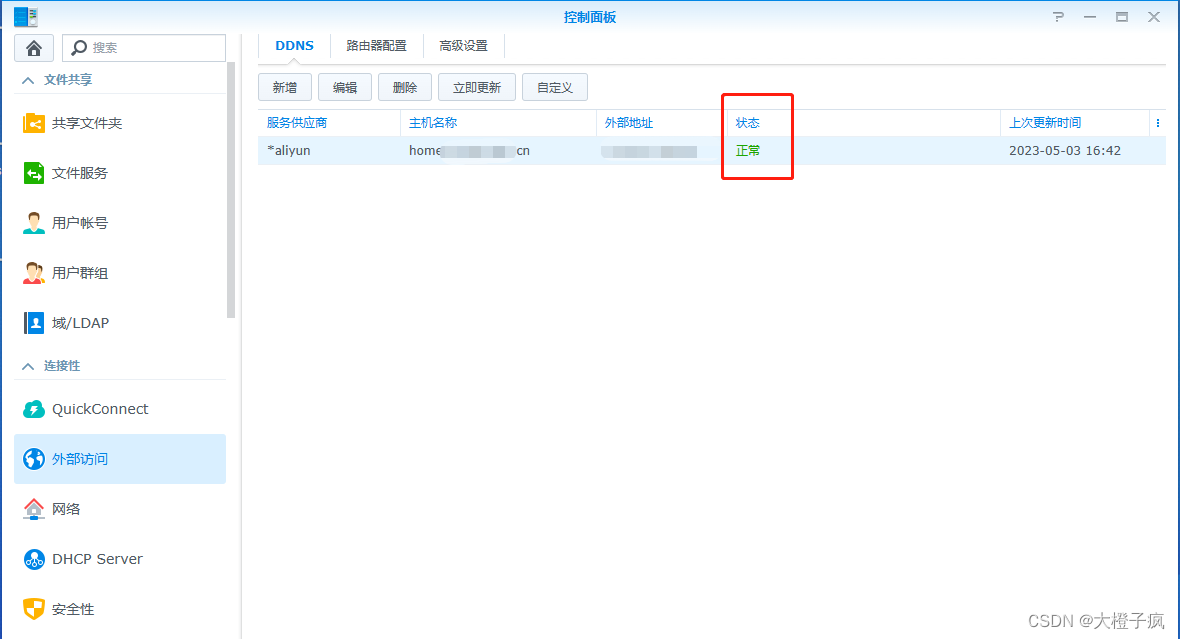Open the column options three-dot menu

1158,122
